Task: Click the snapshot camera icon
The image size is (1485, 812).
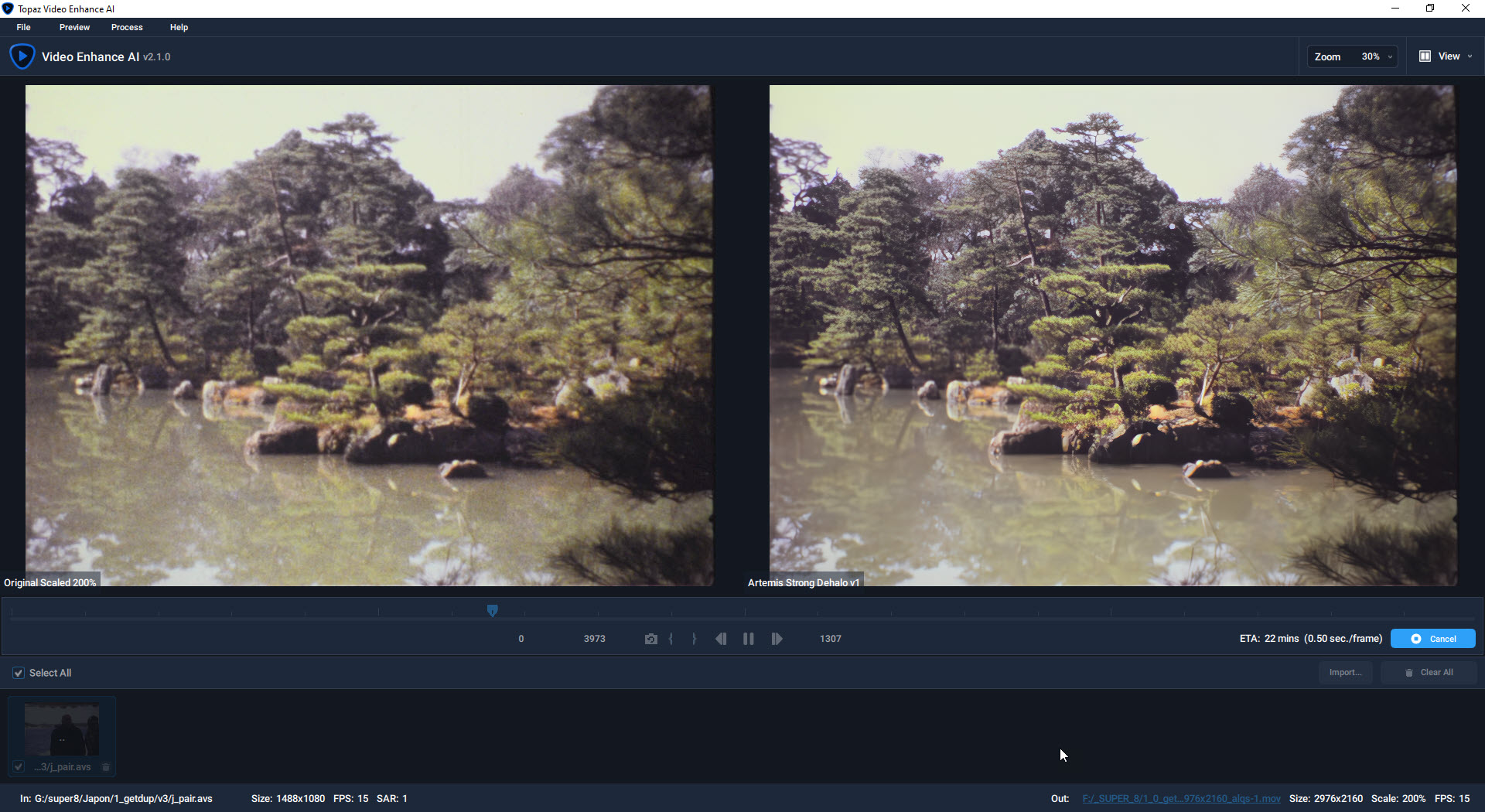Action: click(650, 639)
